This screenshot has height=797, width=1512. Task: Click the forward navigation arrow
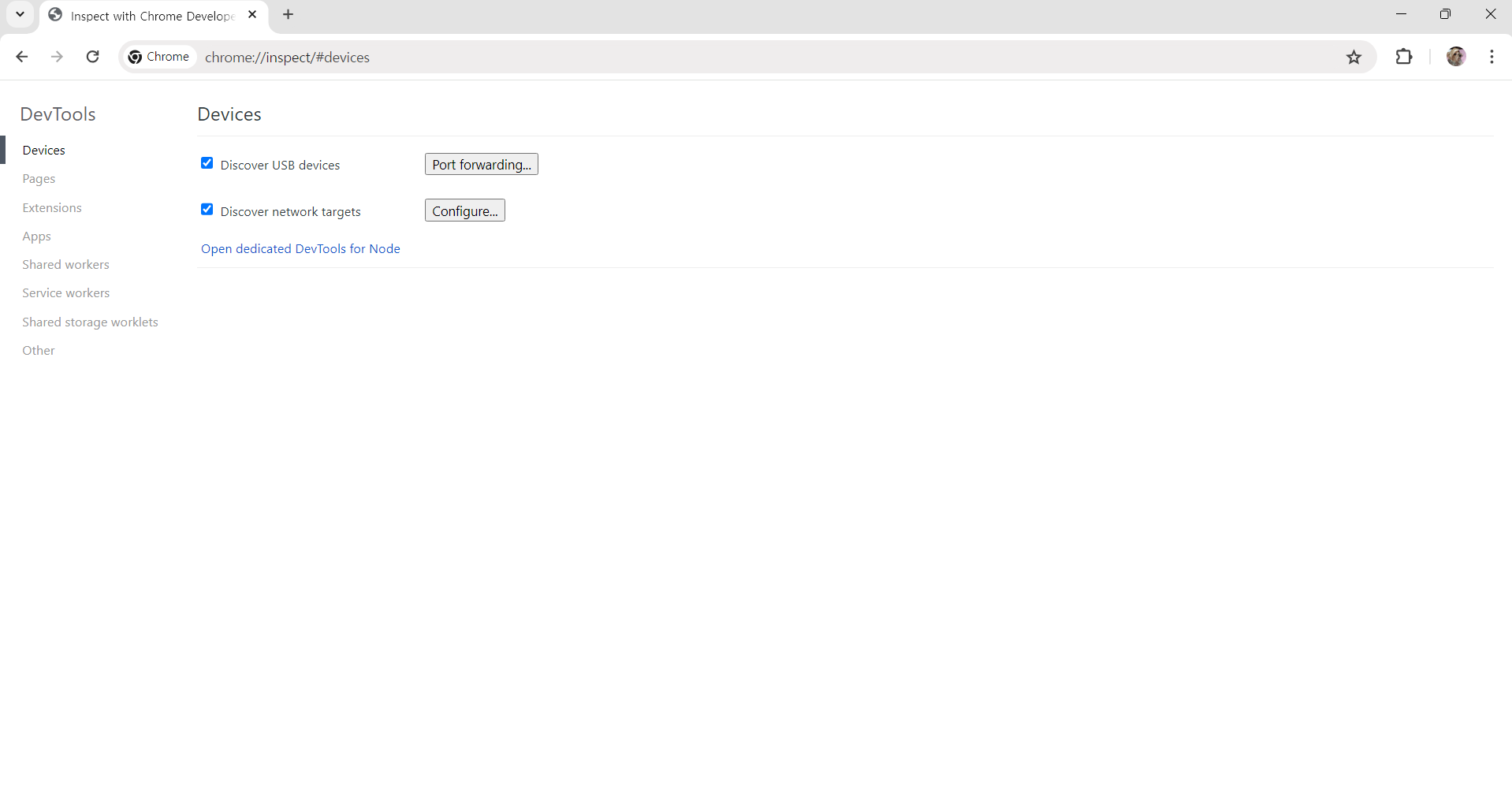[x=57, y=57]
